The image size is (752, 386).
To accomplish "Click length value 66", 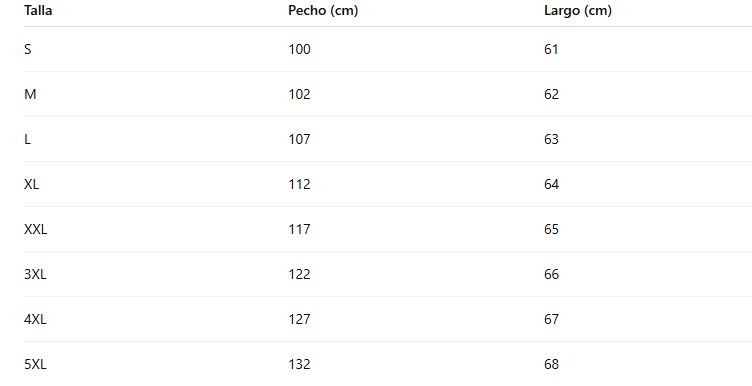I will click(551, 275).
